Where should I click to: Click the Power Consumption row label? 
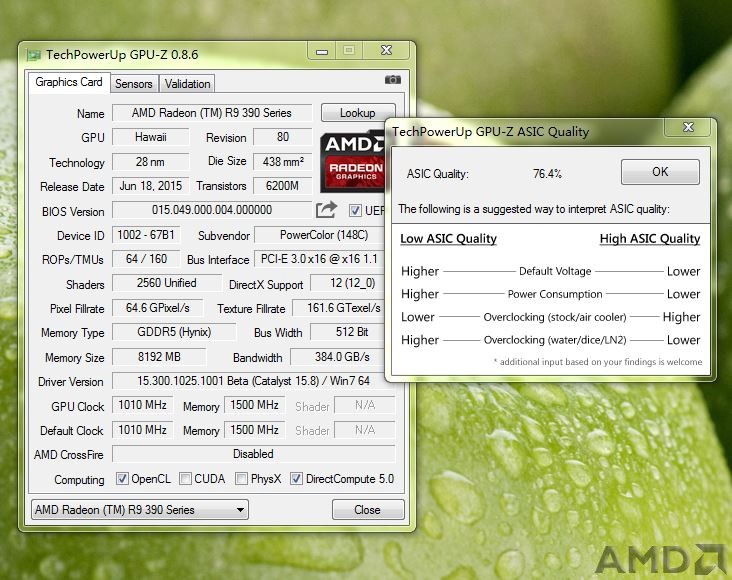tap(555, 294)
